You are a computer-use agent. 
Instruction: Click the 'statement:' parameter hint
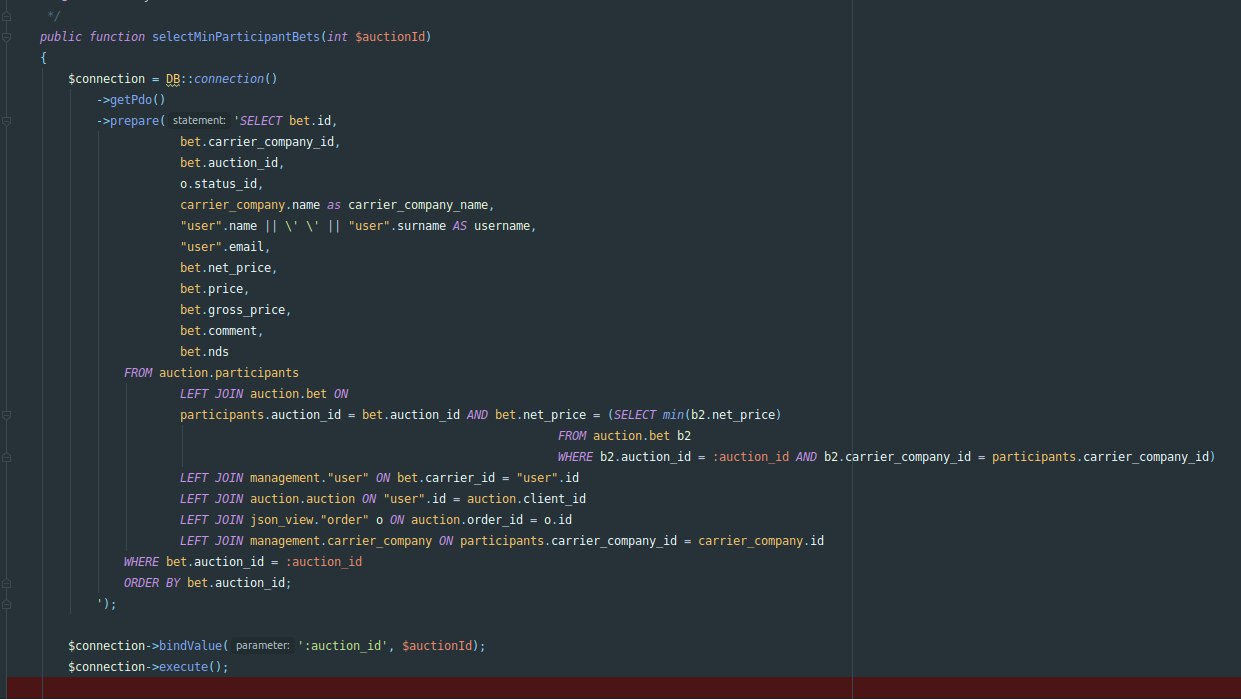click(199, 120)
